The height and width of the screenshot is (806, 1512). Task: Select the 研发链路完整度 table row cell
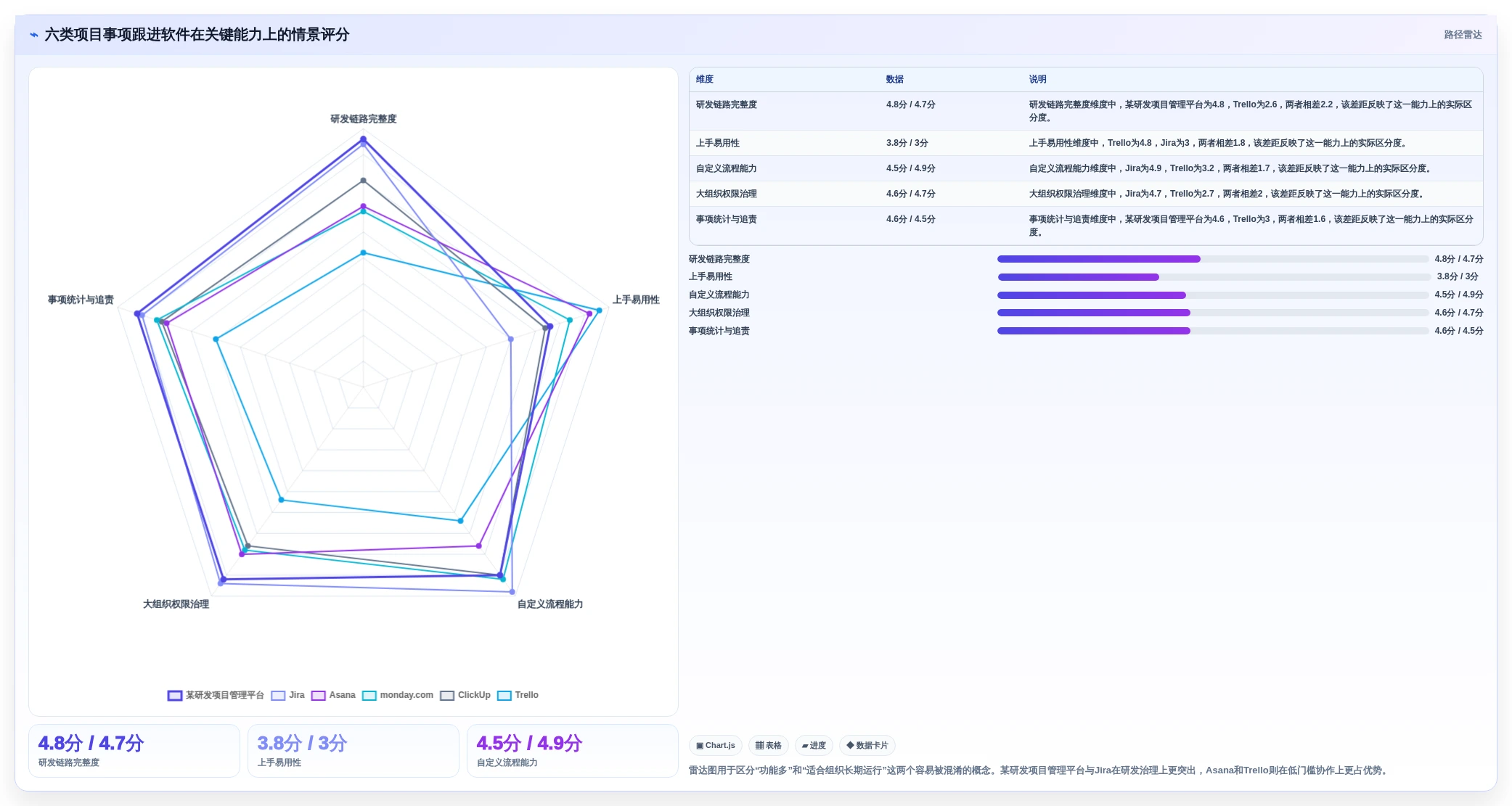coord(727,104)
